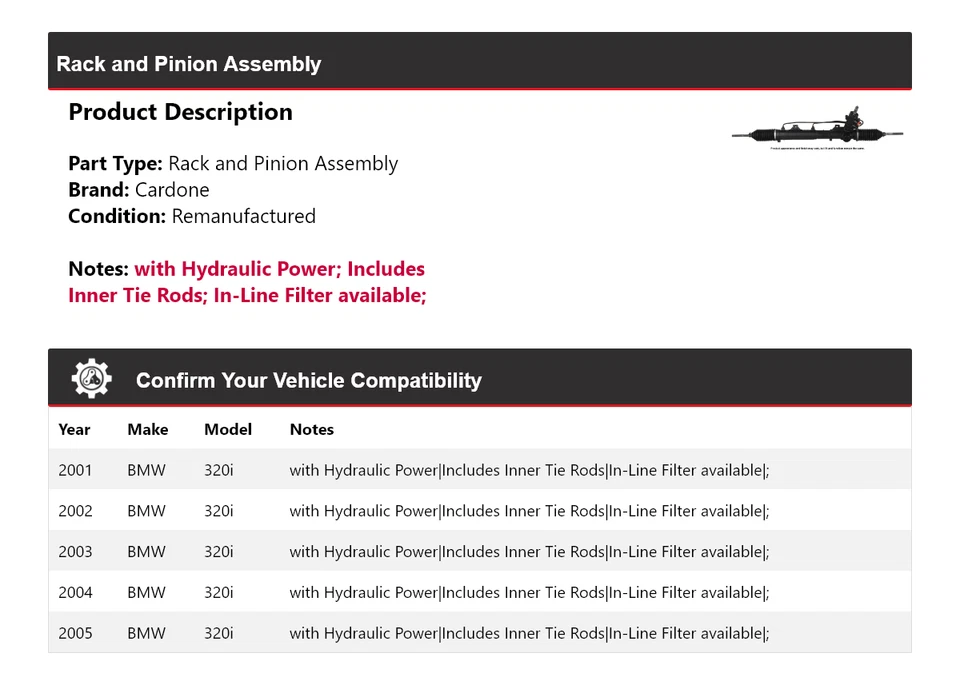Viewport: 960px width, 685px height.
Task: Click BMW in the 2005 row
Action: click(x=146, y=634)
